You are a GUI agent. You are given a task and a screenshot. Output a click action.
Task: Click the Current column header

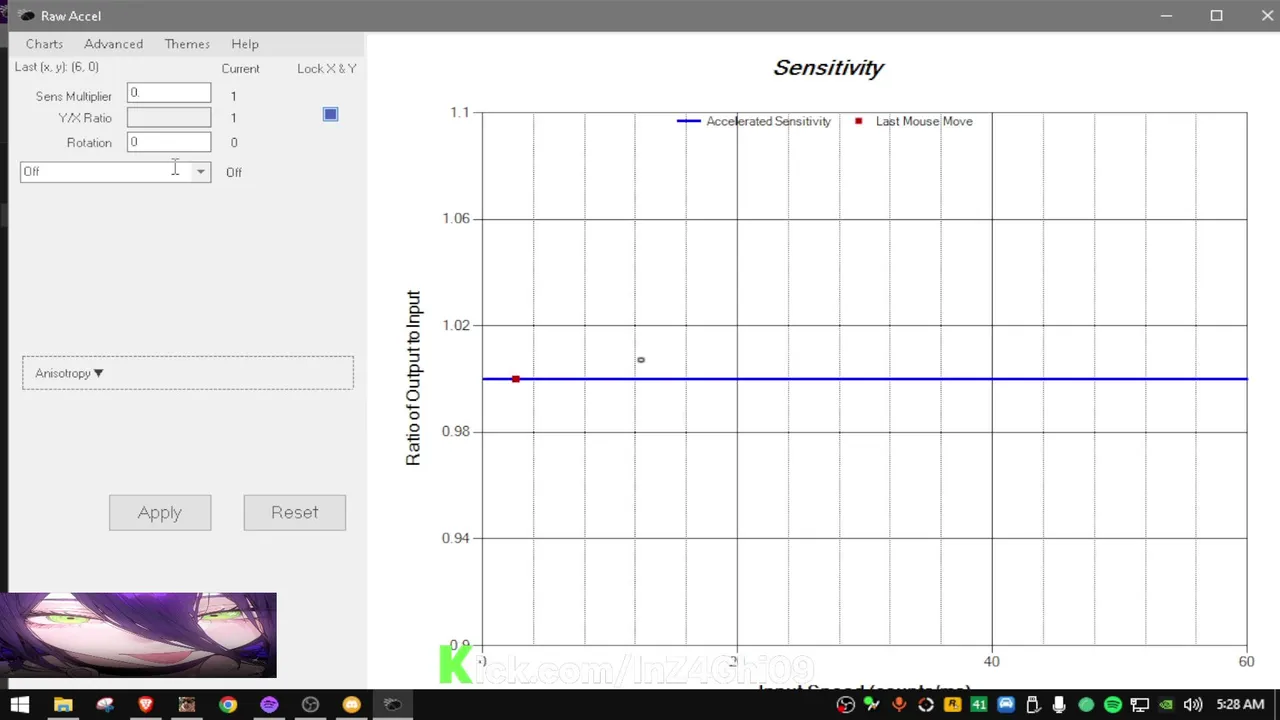(x=240, y=69)
